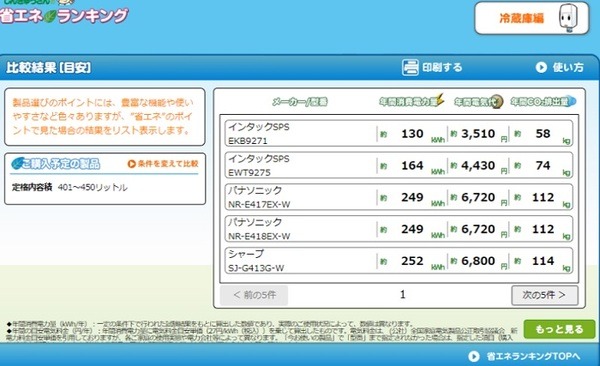Image resolution: width=600 pixels, height=366 pixels.
Task: Click the 249 kWh value for NR-E417EX-W
Action: point(412,197)
